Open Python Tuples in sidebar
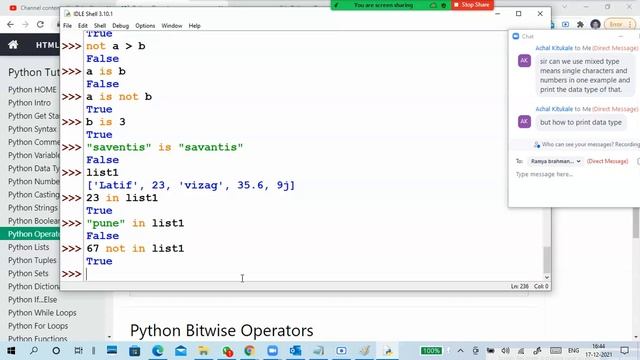The image size is (640, 360). coord(32,260)
